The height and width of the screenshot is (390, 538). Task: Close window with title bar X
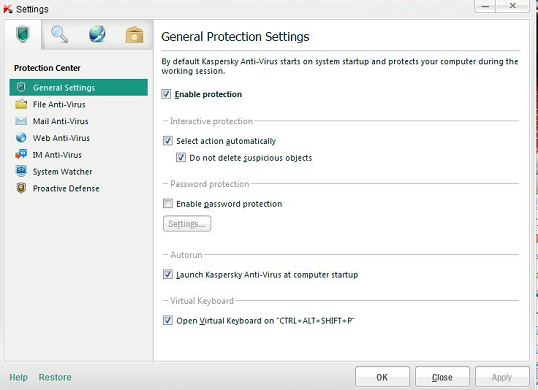coord(513,6)
